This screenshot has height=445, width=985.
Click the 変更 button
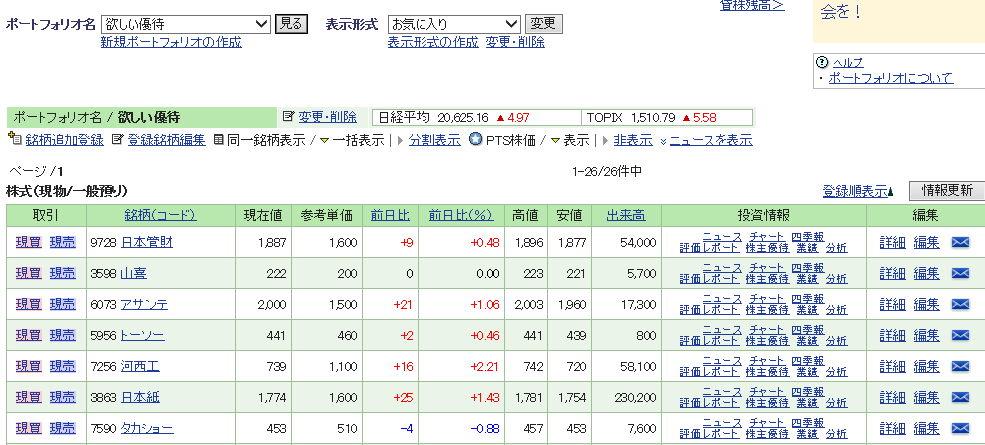pyautogui.click(x=543, y=25)
